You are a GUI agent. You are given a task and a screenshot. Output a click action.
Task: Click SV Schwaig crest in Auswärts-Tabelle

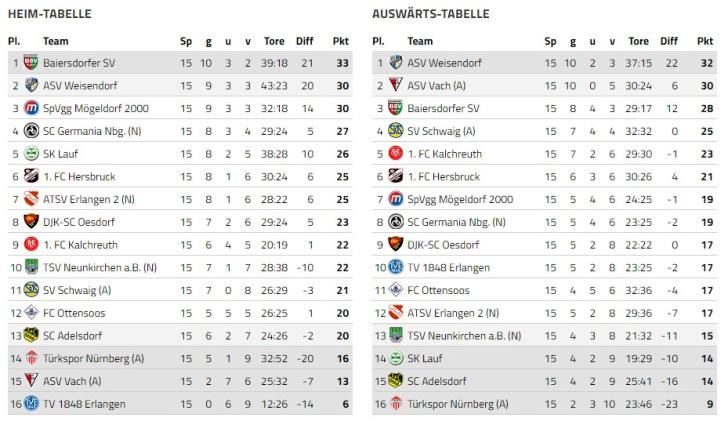395,131
